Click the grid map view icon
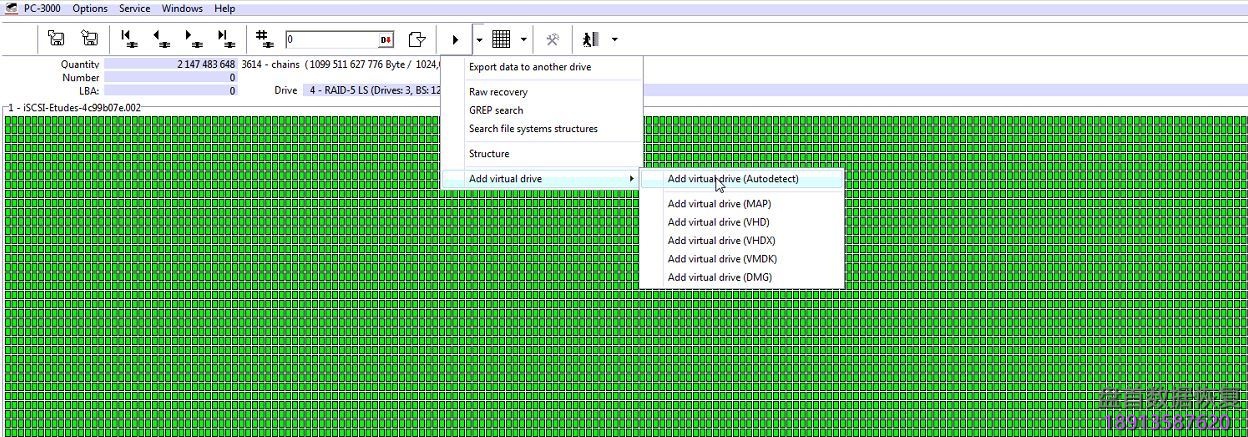 (x=501, y=40)
